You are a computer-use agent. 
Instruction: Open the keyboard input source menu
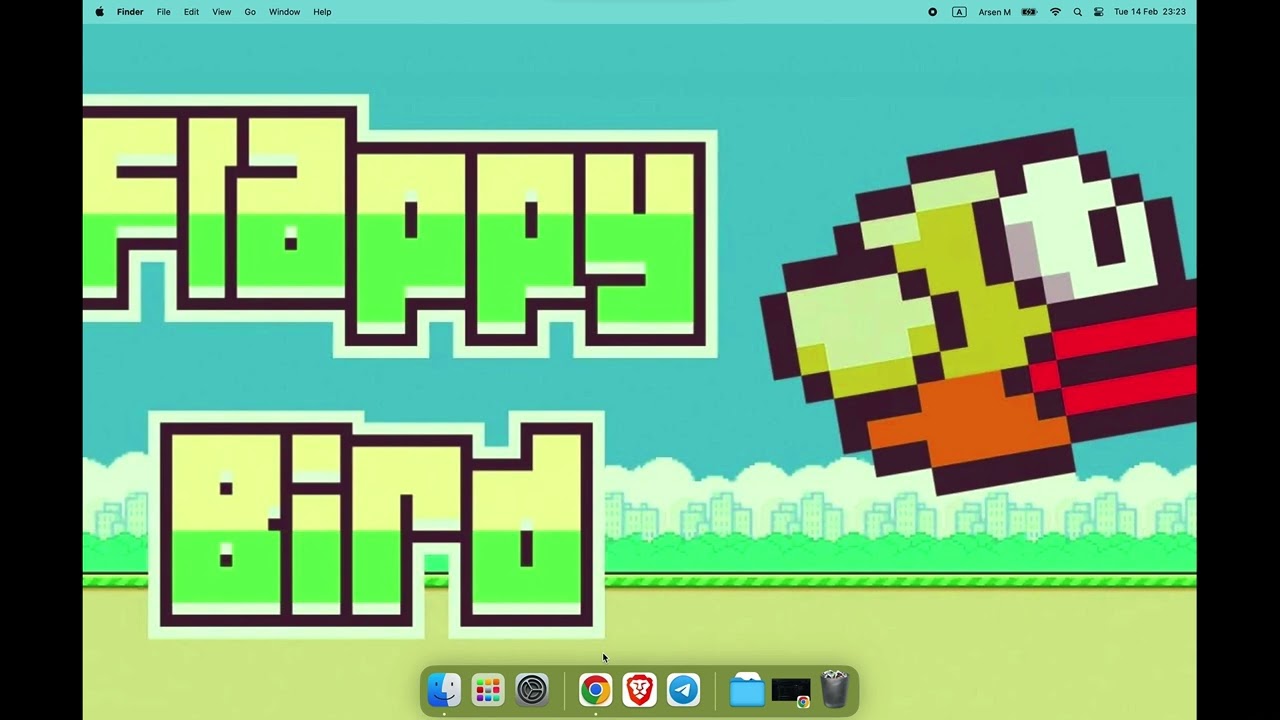coord(959,12)
